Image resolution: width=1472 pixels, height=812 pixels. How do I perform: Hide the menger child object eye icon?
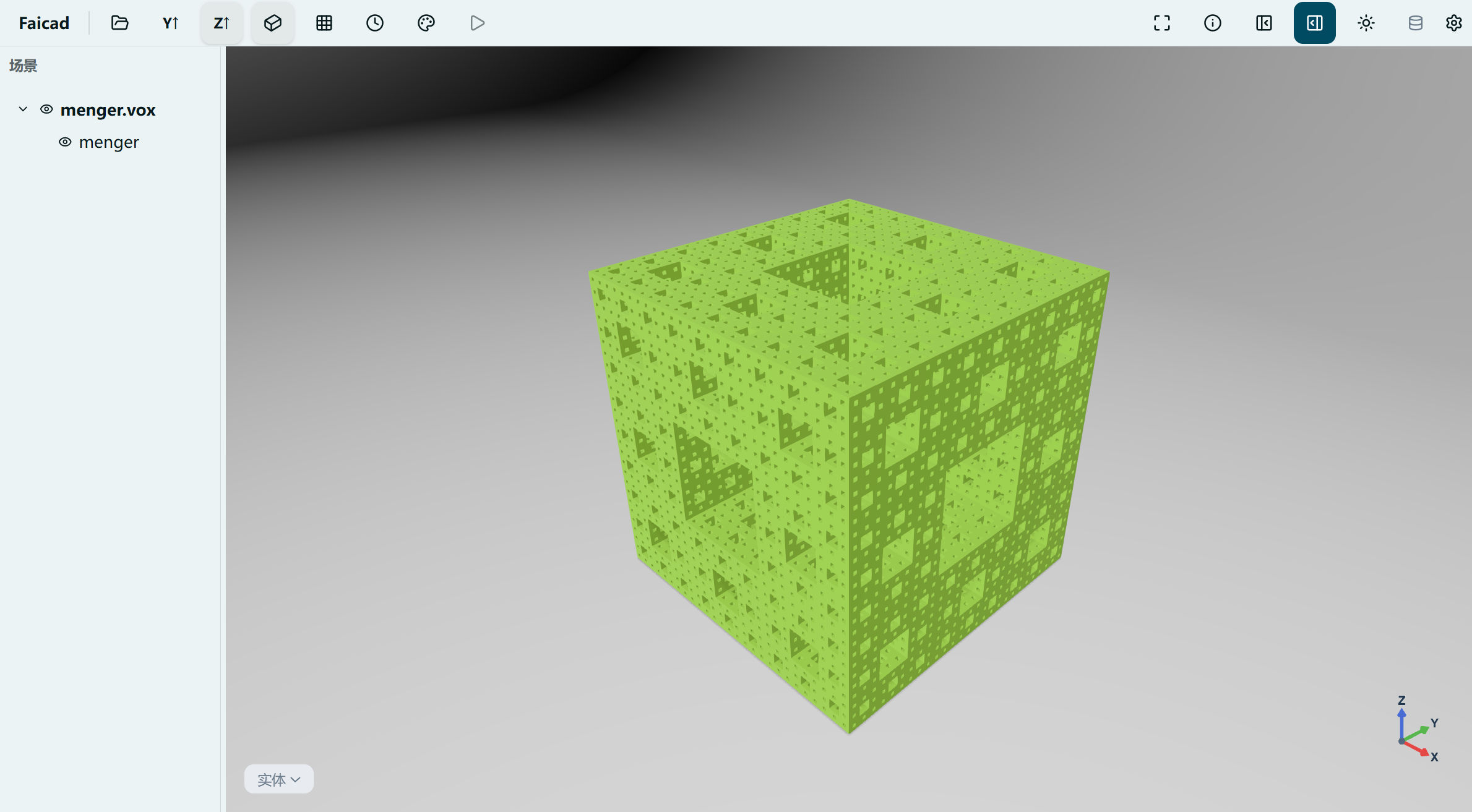coord(65,142)
